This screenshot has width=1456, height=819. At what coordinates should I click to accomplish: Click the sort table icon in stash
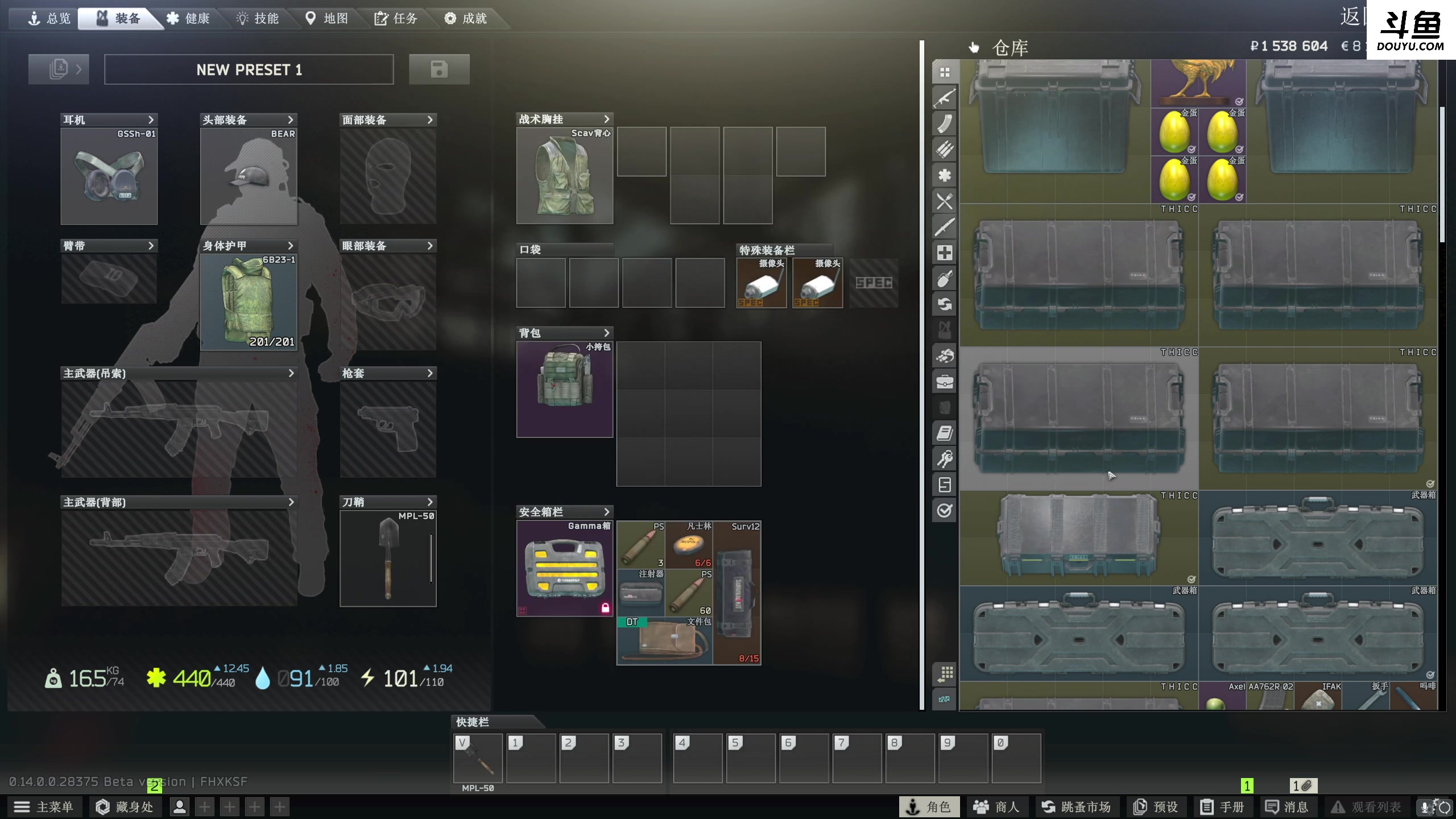945,674
